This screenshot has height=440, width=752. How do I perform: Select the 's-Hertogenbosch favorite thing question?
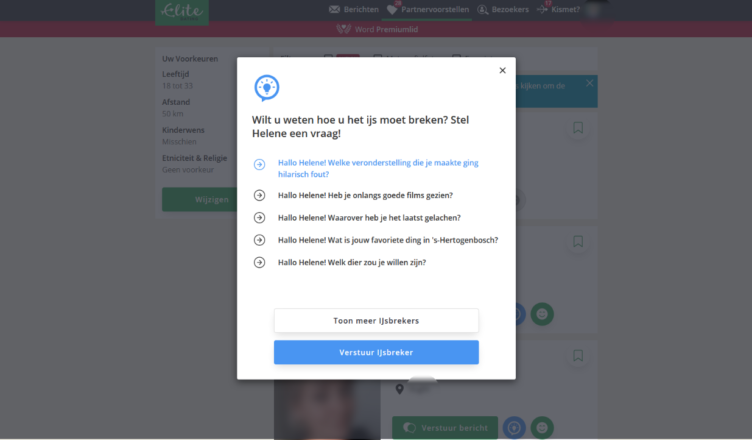click(x=388, y=240)
